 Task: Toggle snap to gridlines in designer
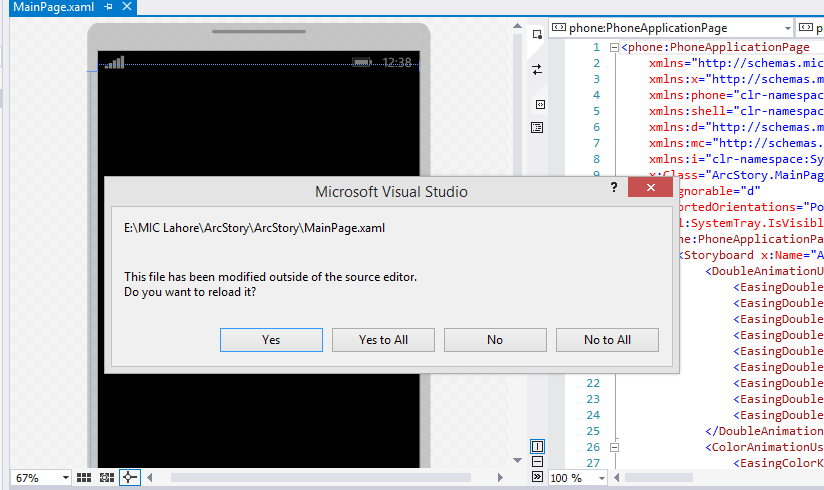click(106, 478)
